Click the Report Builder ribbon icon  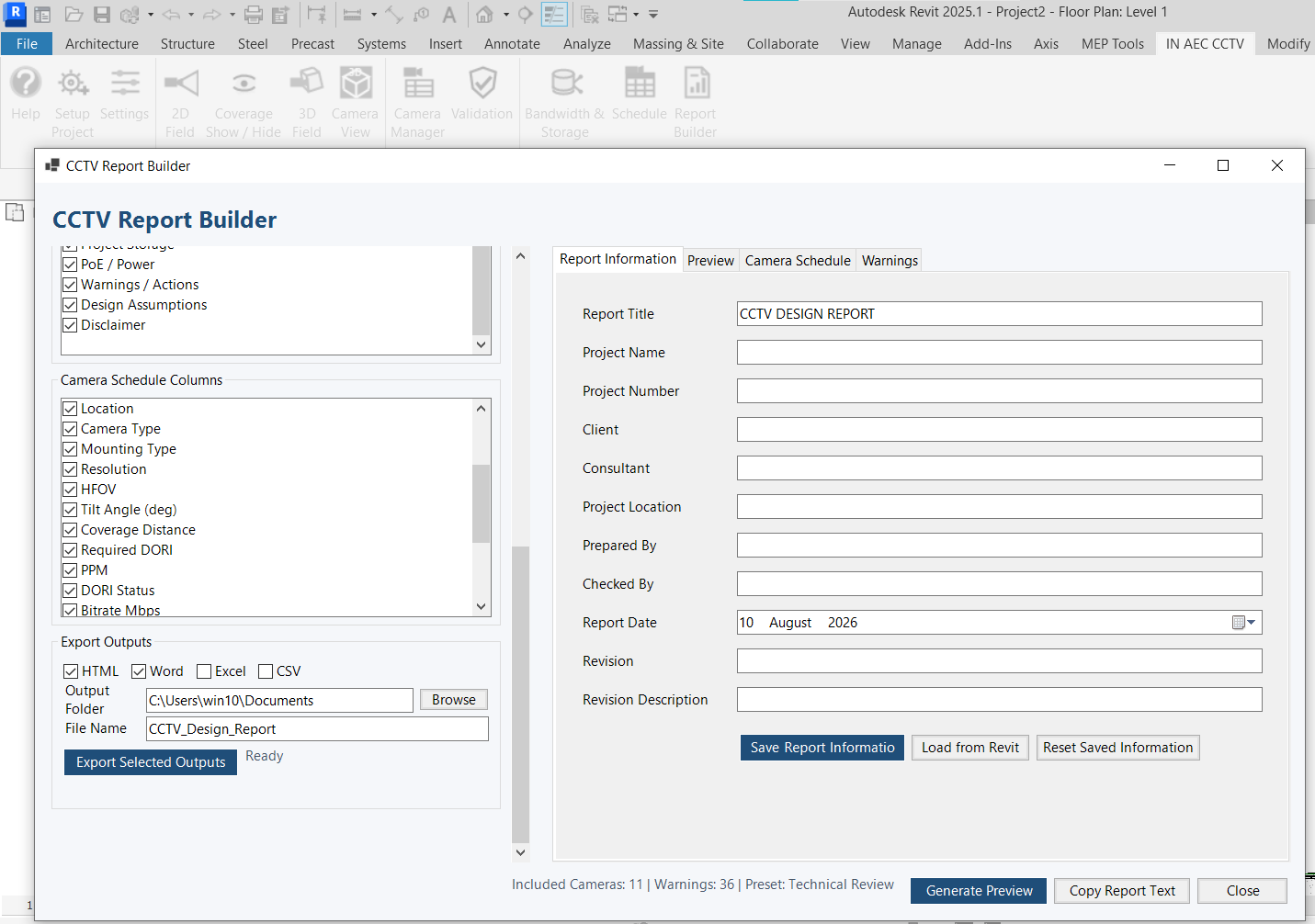(x=696, y=84)
